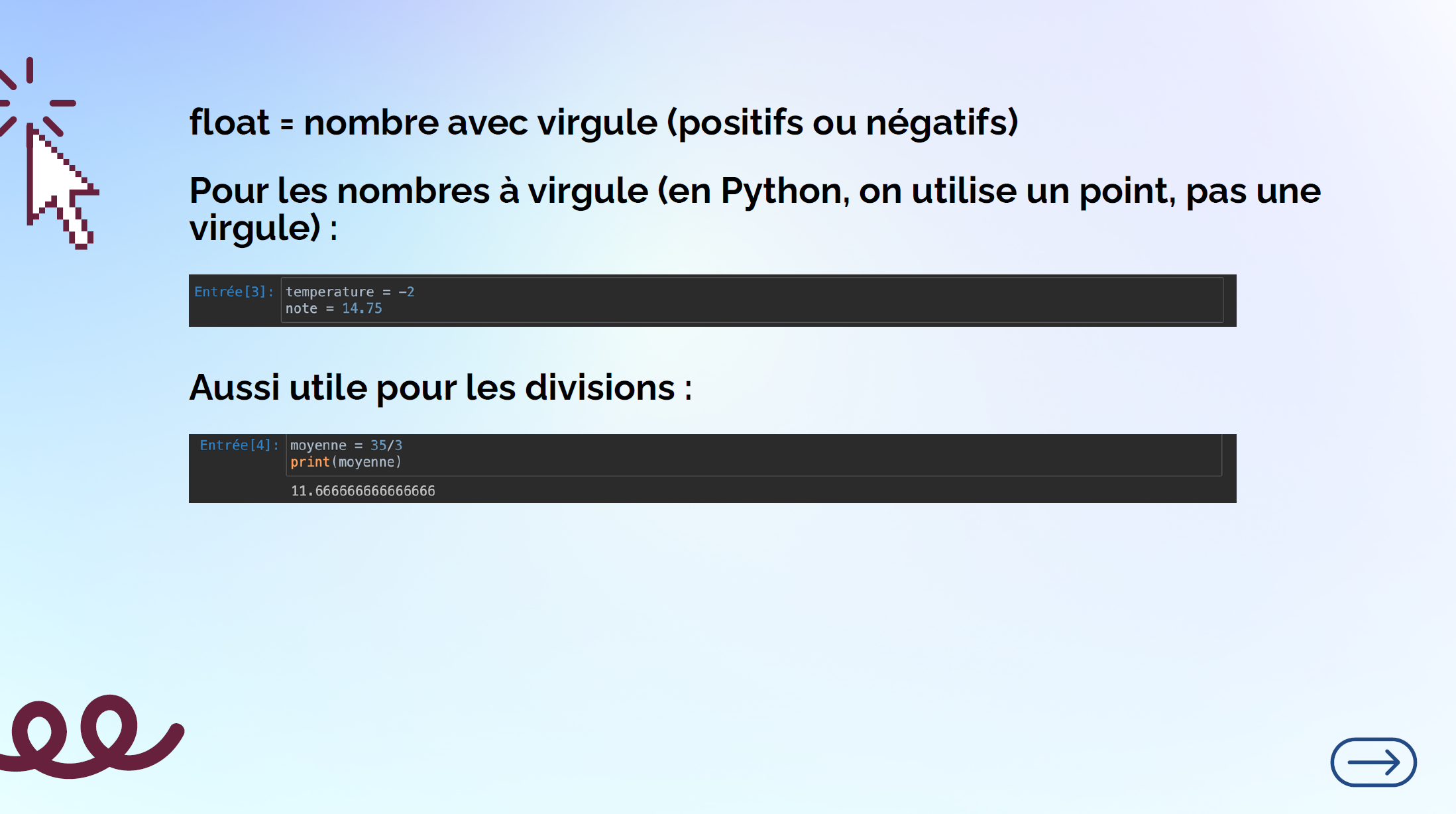Select the Entrée[4] cell label
Image resolution: width=1456 pixels, height=814 pixels.
[239, 445]
